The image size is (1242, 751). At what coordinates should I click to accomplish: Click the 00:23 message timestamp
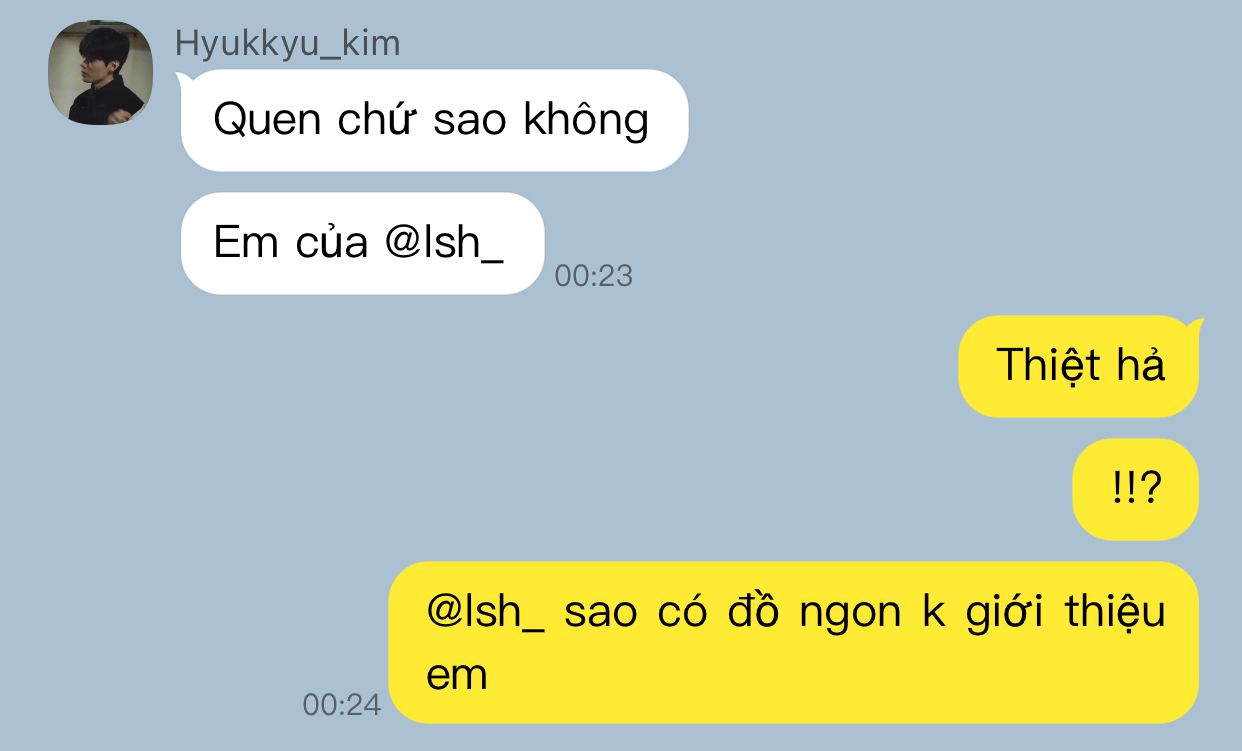594,276
